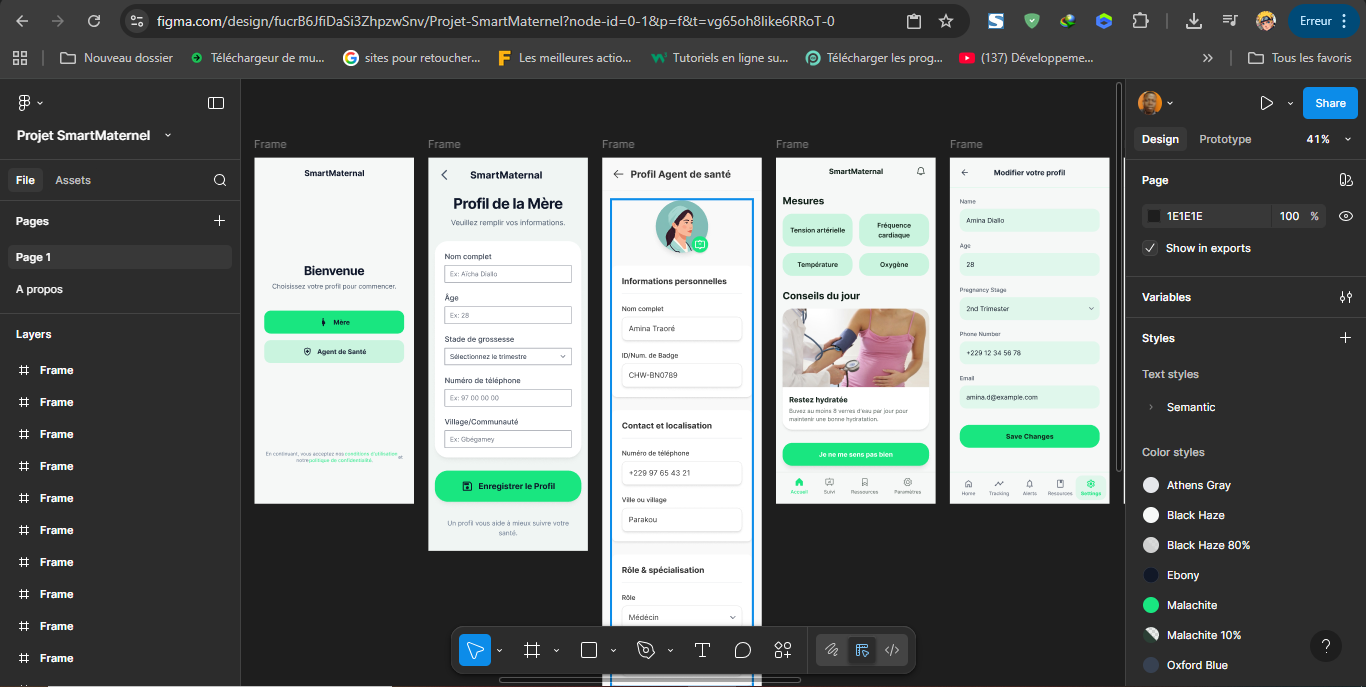1366x687 pixels.
Task: Select the Frame tool
Action: point(532,650)
